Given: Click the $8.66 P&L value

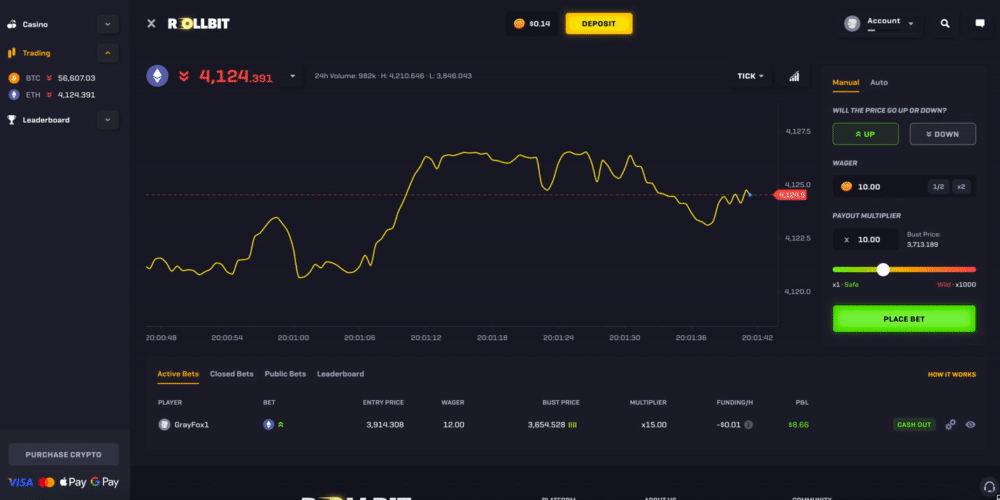Looking at the screenshot, I should [798, 425].
